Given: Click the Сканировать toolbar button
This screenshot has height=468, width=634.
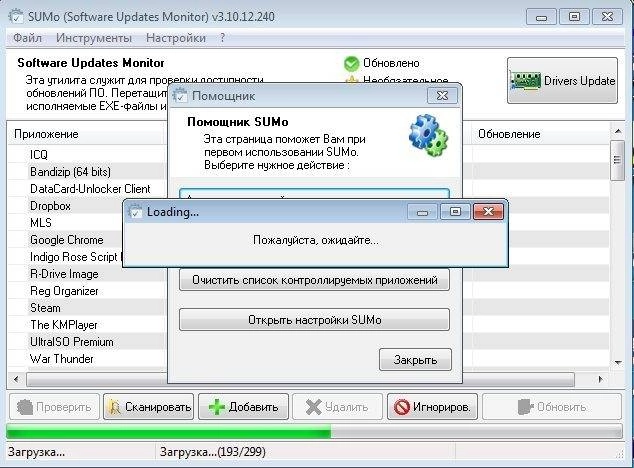Looking at the screenshot, I should coord(148,407).
